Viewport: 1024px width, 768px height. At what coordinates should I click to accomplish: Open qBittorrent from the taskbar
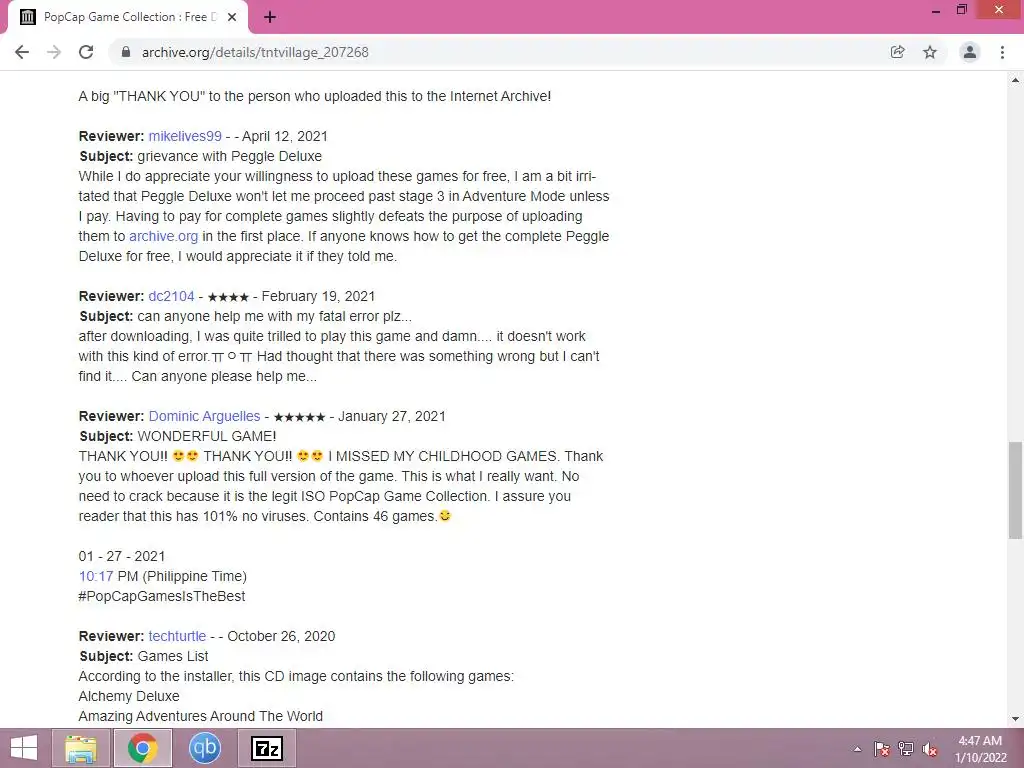tap(204, 748)
